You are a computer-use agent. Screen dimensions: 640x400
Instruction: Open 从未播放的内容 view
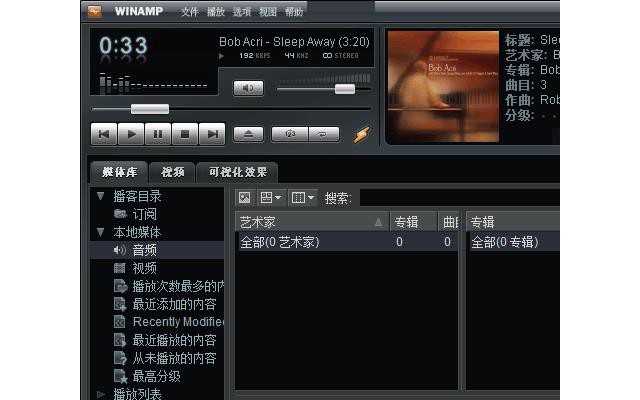click(x=174, y=358)
